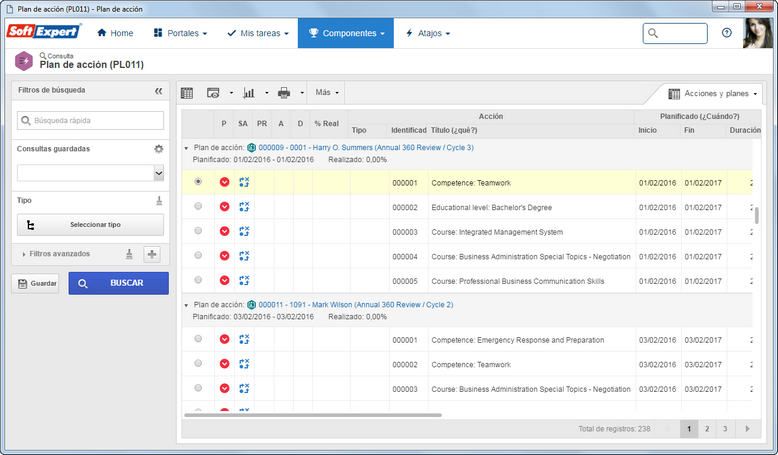Open the Componentes menu
The width and height of the screenshot is (778, 455).
pos(346,33)
